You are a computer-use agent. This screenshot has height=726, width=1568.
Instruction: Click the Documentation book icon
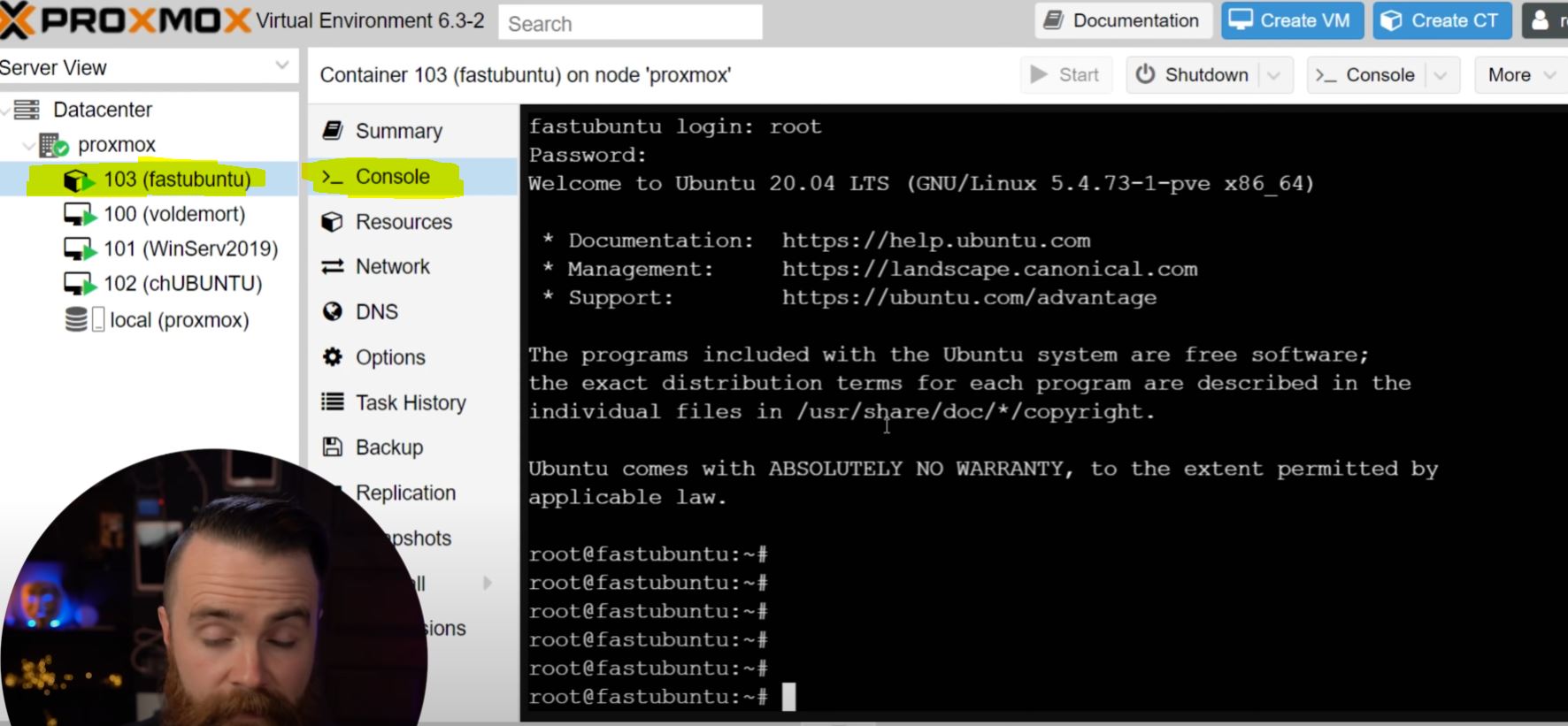[1053, 20]
